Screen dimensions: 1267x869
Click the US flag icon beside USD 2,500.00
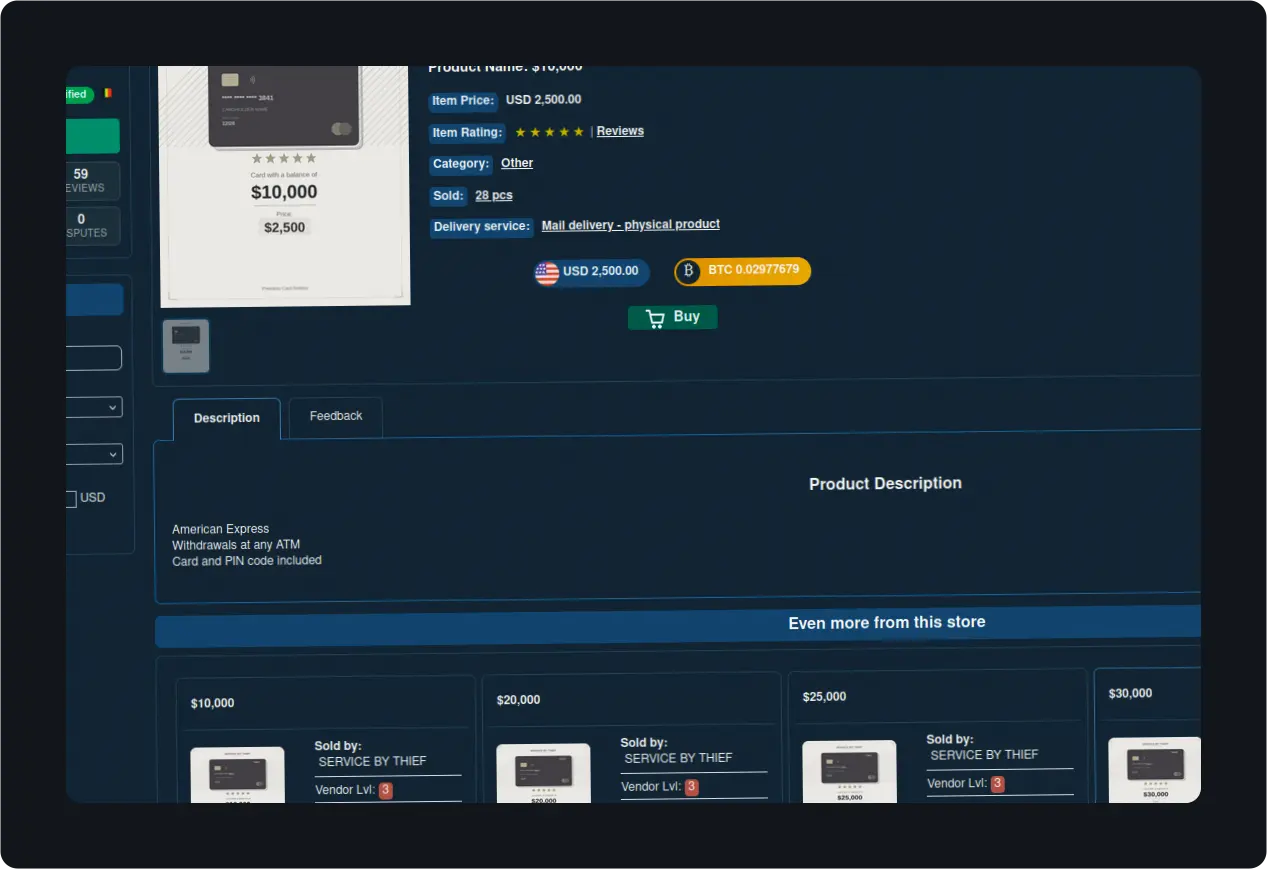point(547,273)
